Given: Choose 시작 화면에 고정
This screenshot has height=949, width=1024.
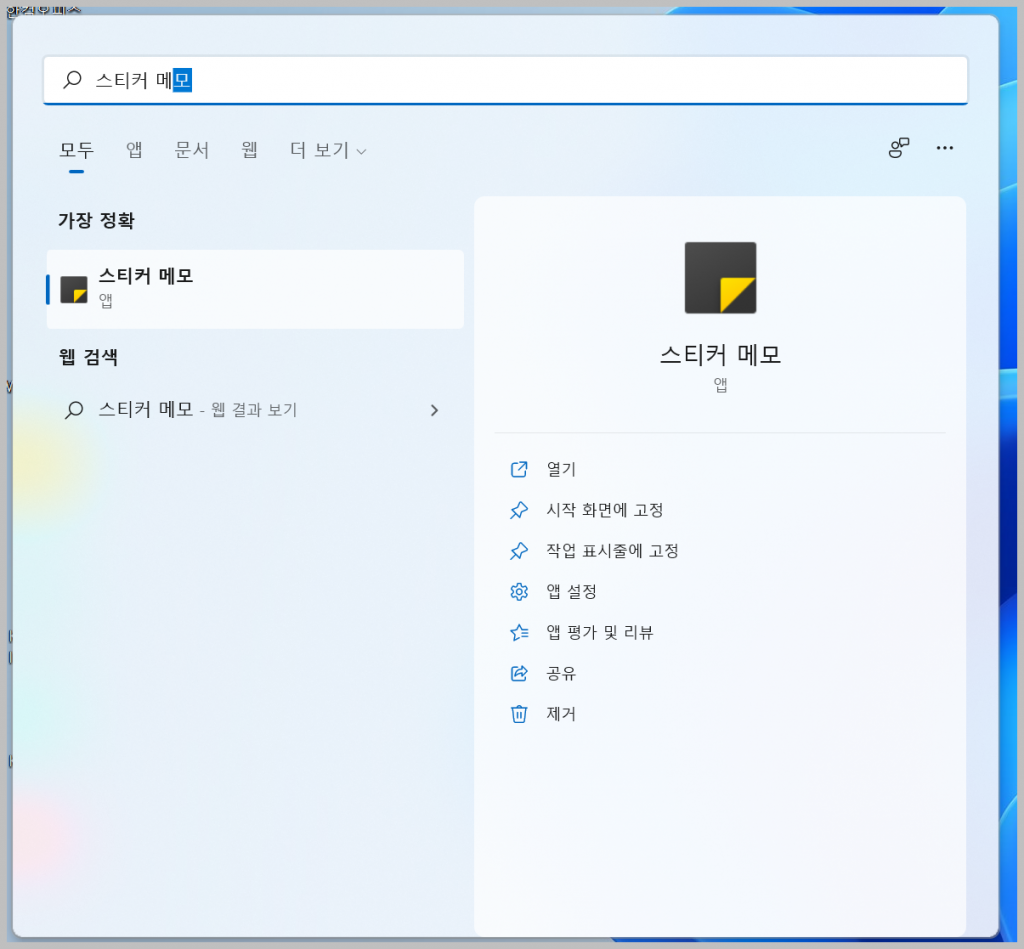Looking at the screenshot, I should [x=605, y=510].
